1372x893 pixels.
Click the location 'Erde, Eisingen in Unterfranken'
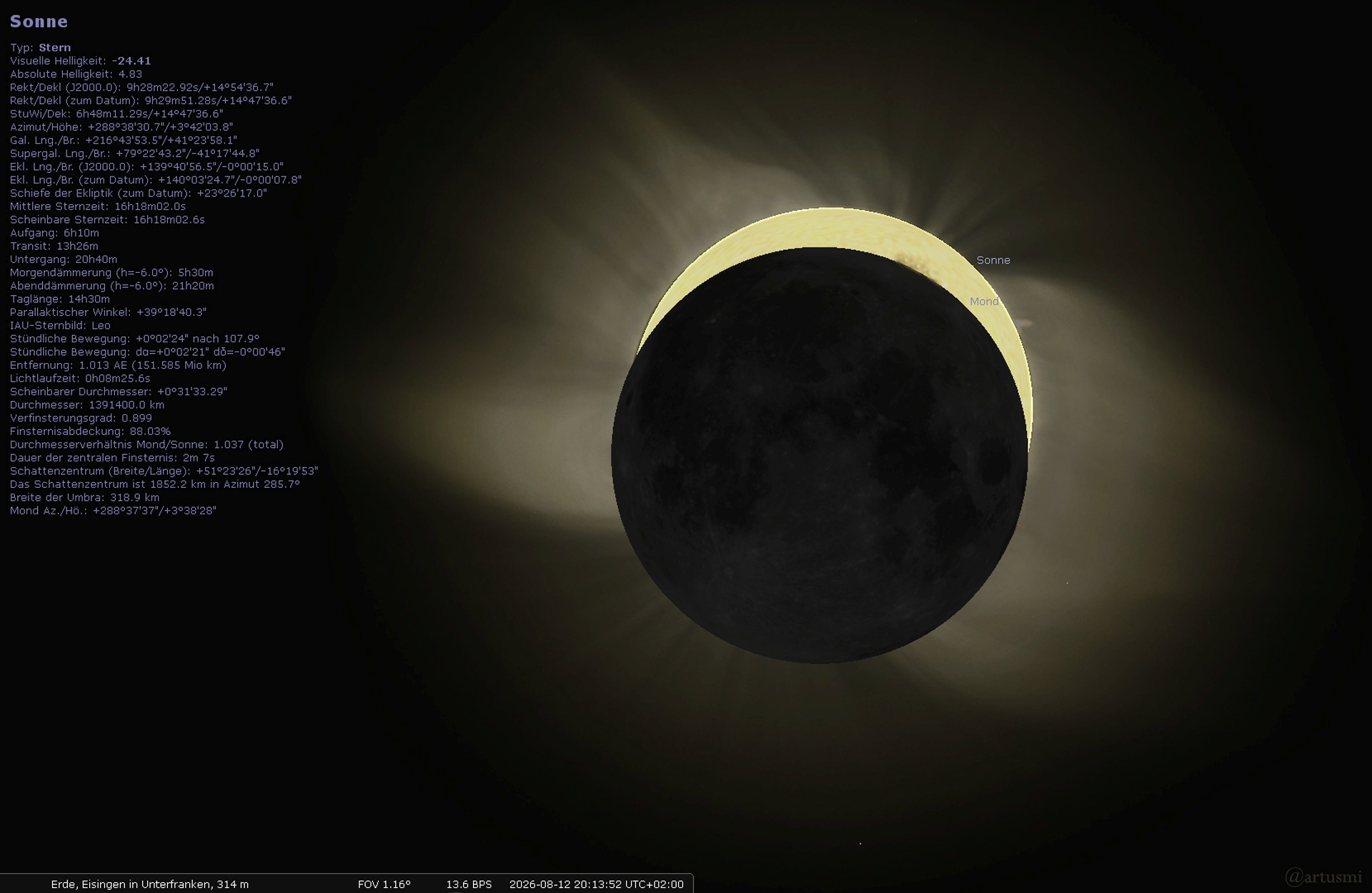pyautogui.click(x=150, y=884)
